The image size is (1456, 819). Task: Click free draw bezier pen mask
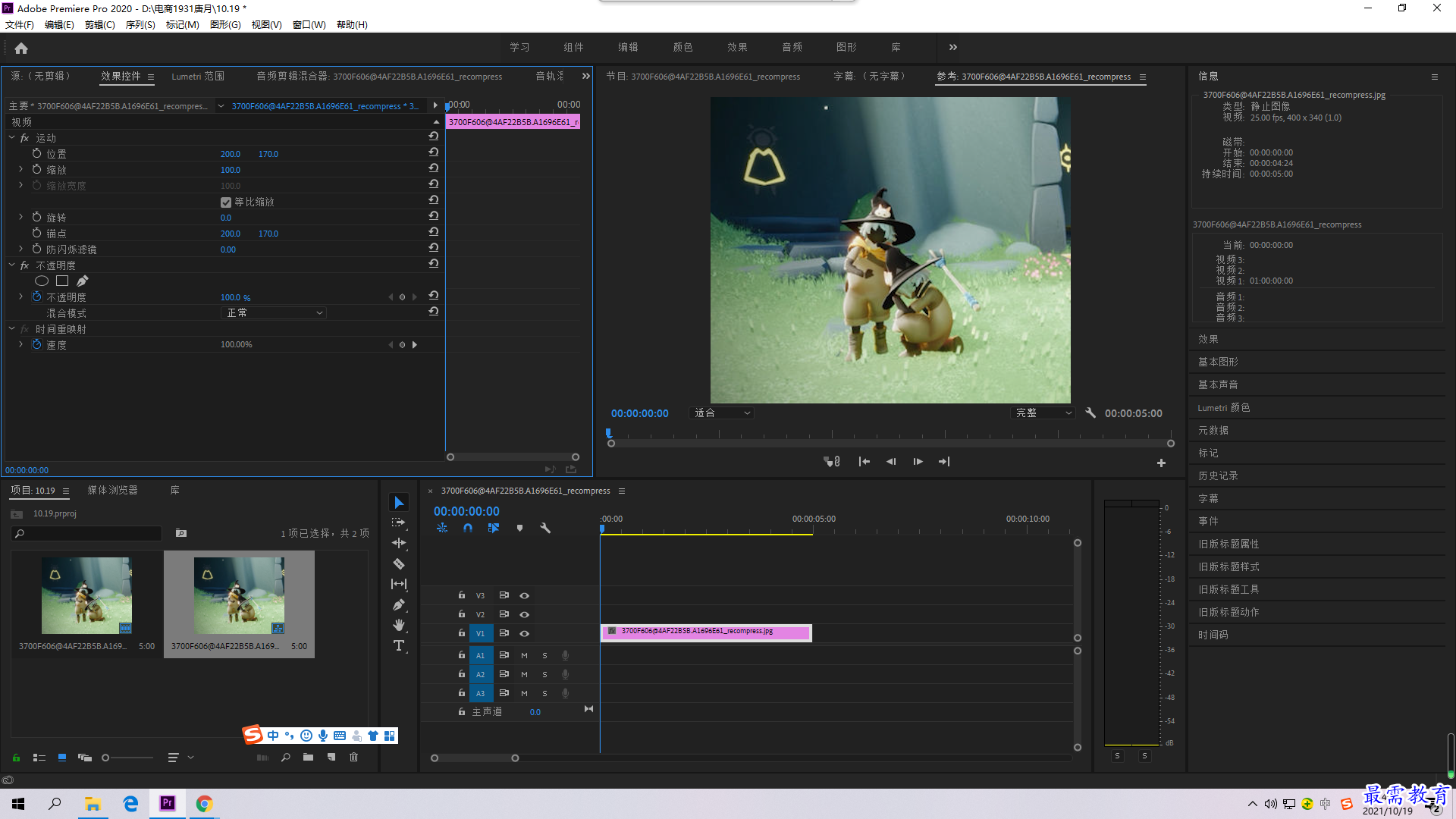[x=82, y=281]
